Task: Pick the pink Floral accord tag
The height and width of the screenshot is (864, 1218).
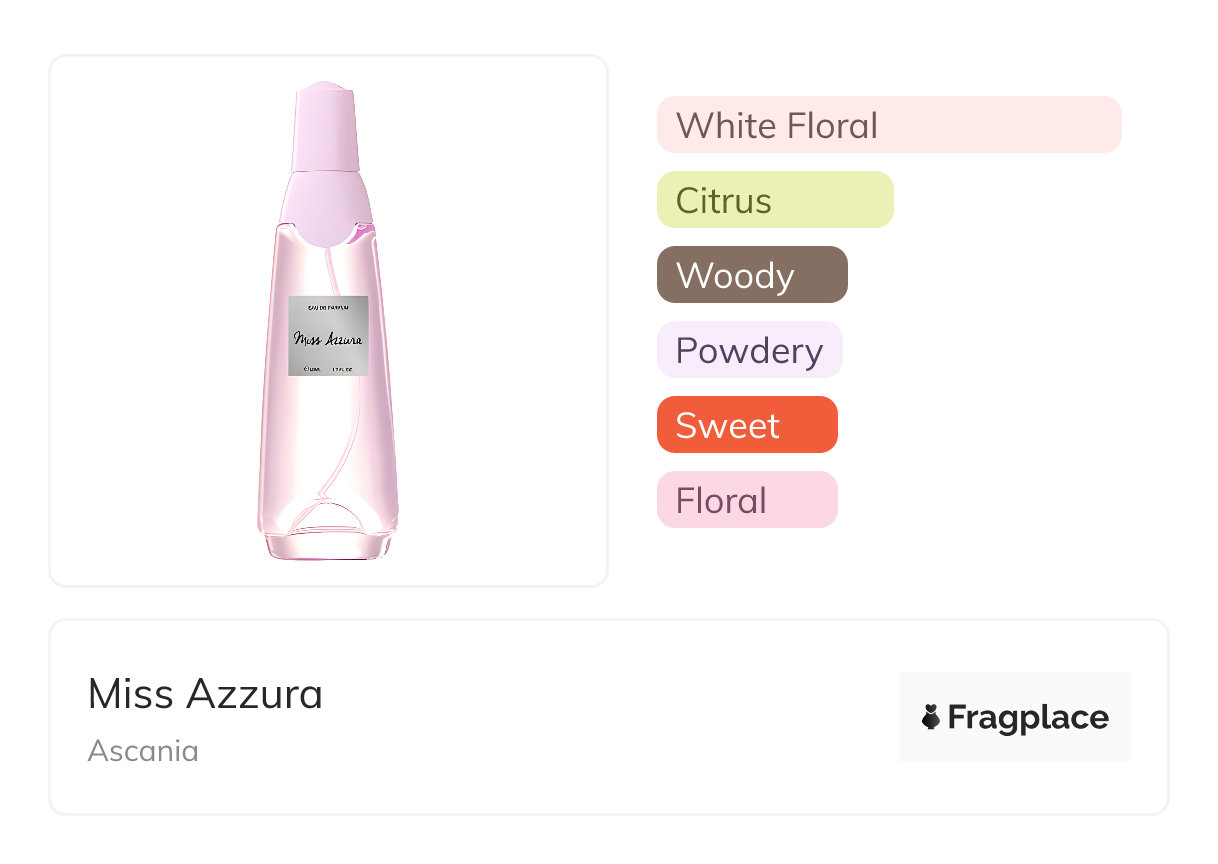Action: (x=746, y=500)
